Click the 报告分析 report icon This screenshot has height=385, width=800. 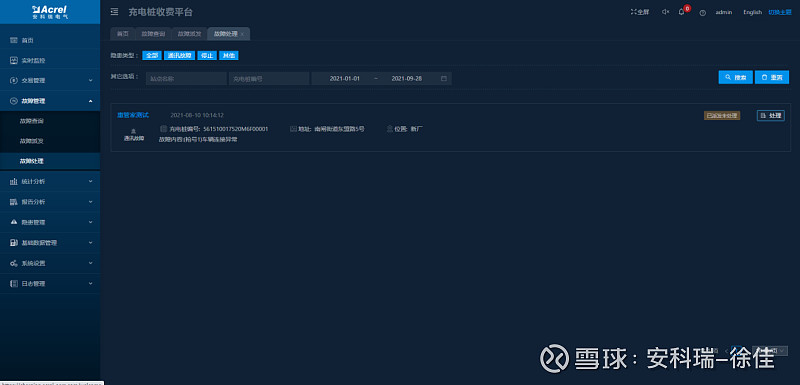coord(14,202)
